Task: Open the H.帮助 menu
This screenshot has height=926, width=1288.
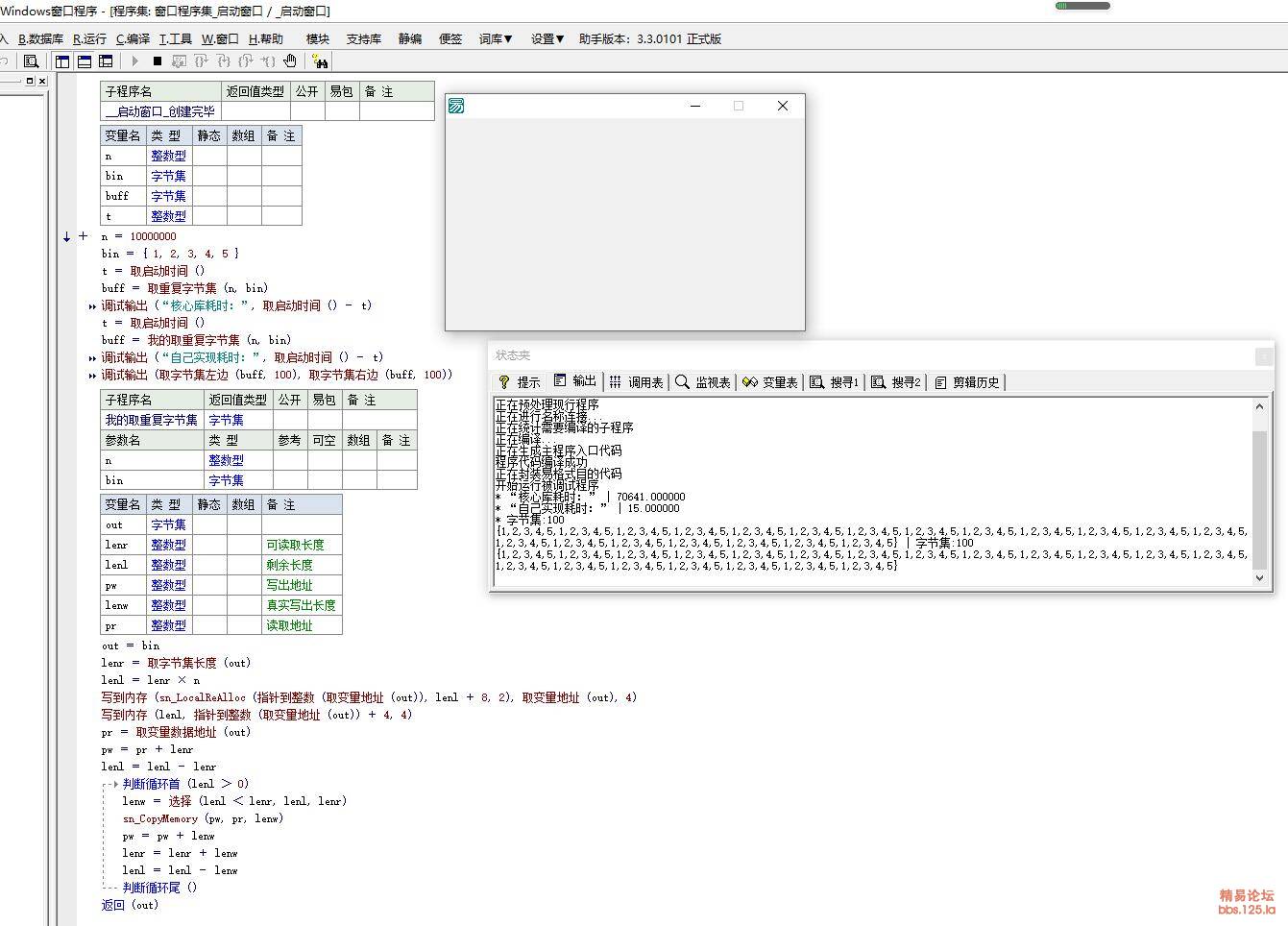Action: (x=265, y=39)
